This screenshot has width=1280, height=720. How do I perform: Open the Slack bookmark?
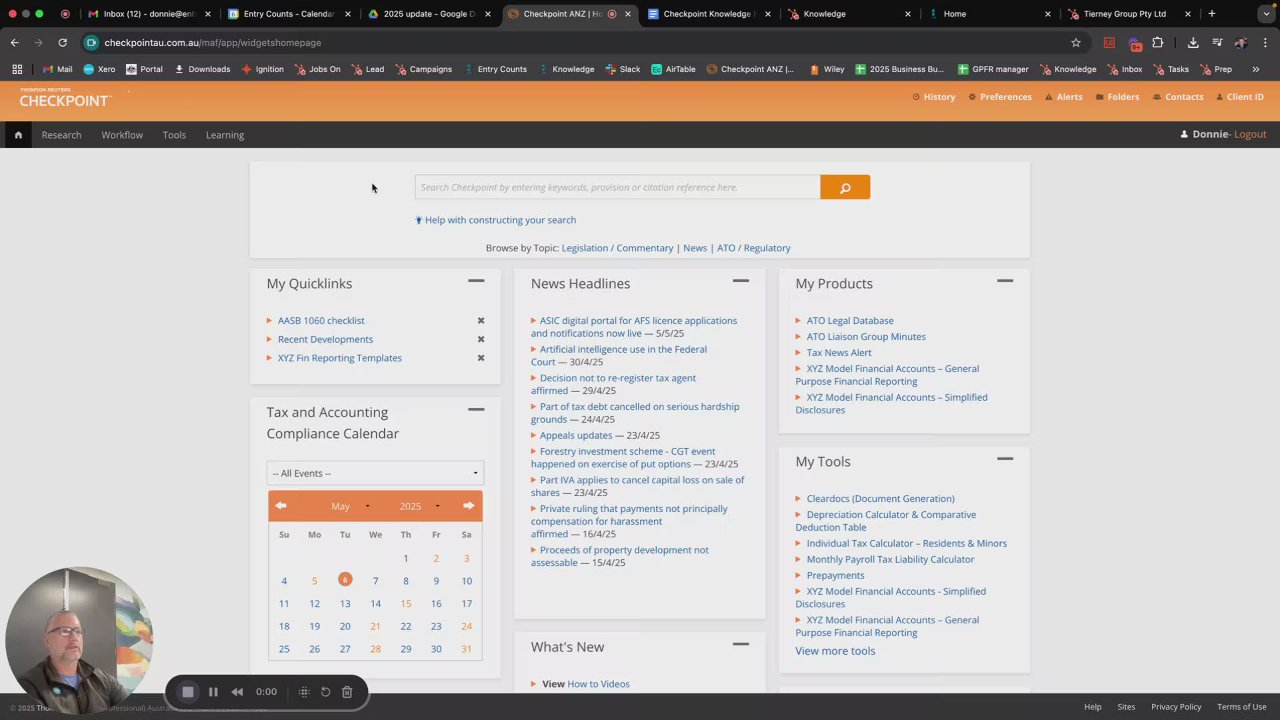point(622,69)
